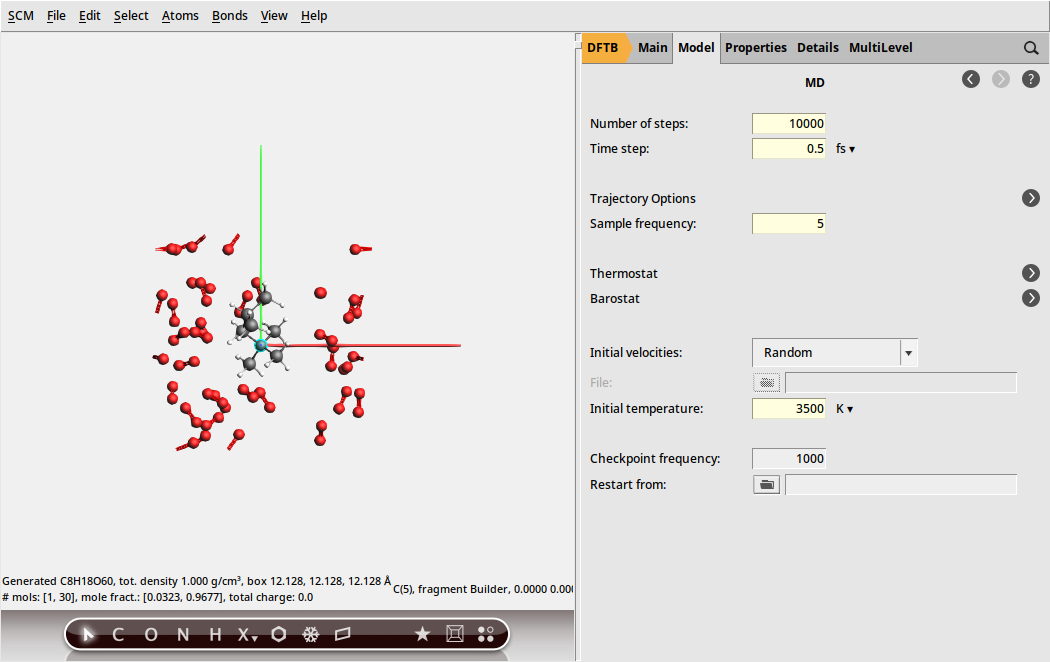Viewport: 1050px width, 662px height.
Task: Click the star structures tool
Action: click(422, 634)
